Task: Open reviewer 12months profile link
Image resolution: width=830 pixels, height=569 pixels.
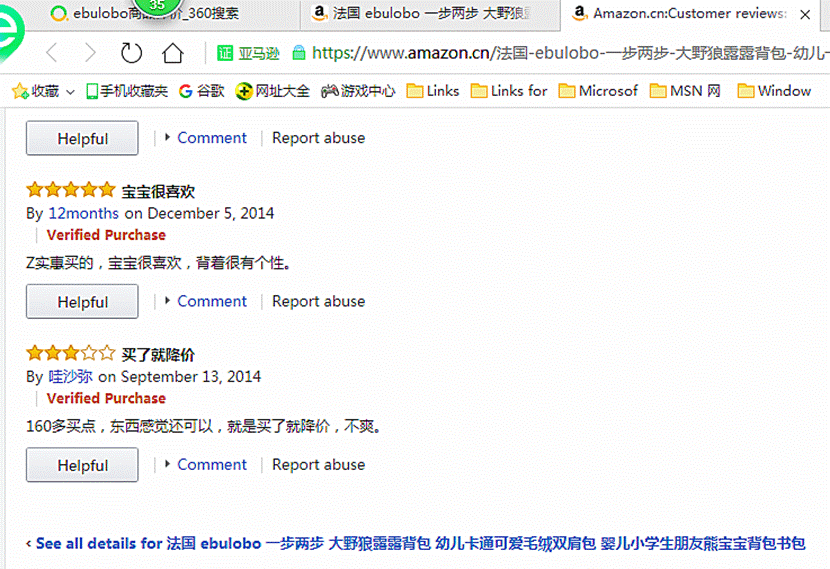Action: 83,213
